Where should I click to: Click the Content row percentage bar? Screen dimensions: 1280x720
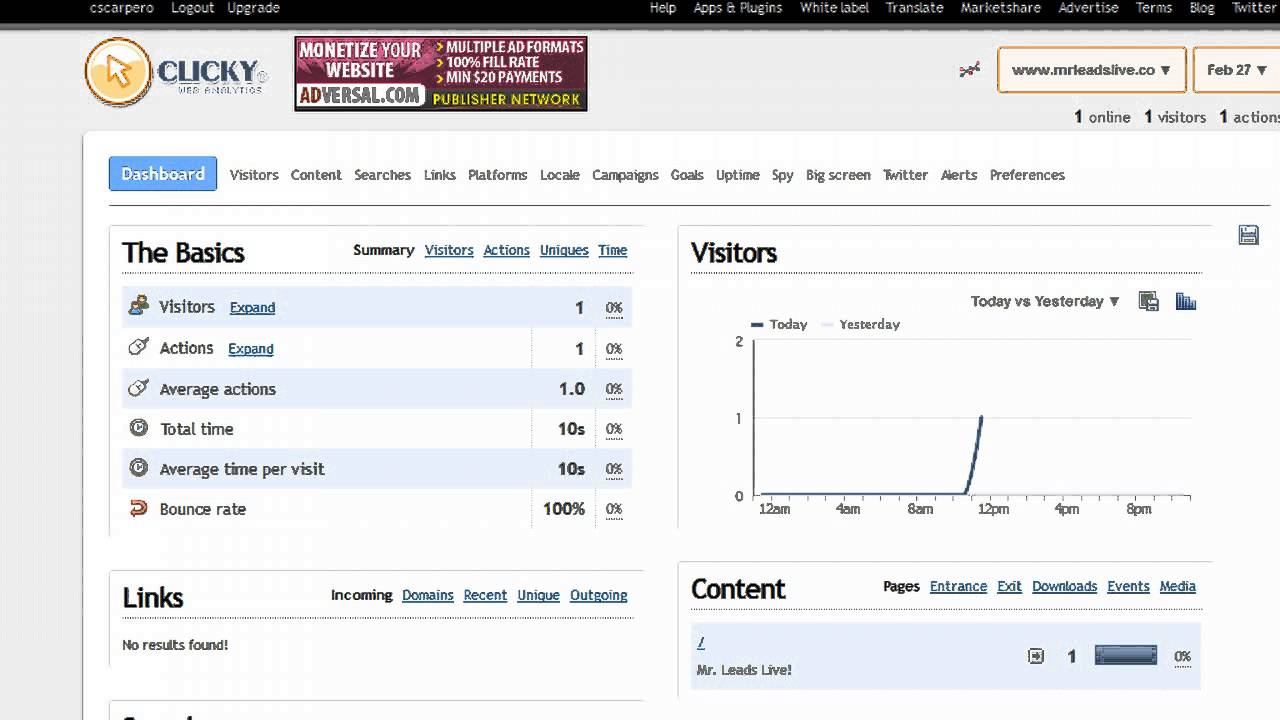point(1126,656)
